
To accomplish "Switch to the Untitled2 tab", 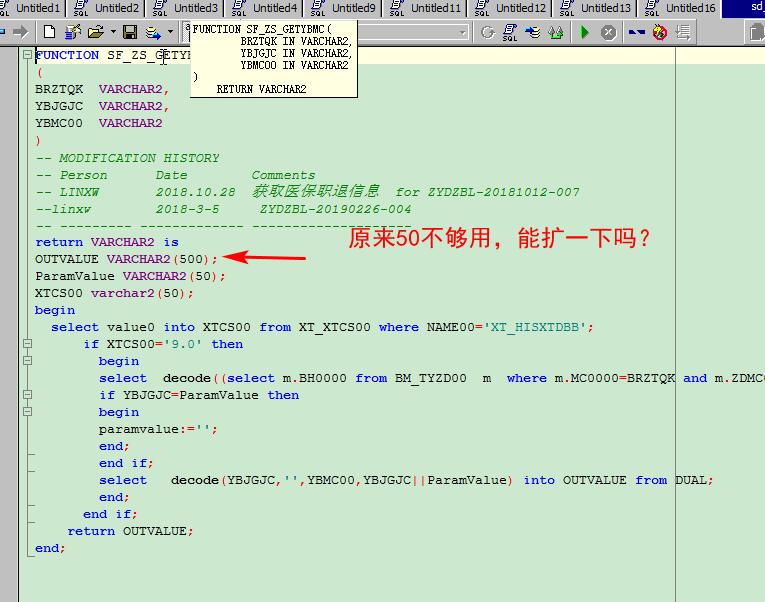I will tap(106, 8).
